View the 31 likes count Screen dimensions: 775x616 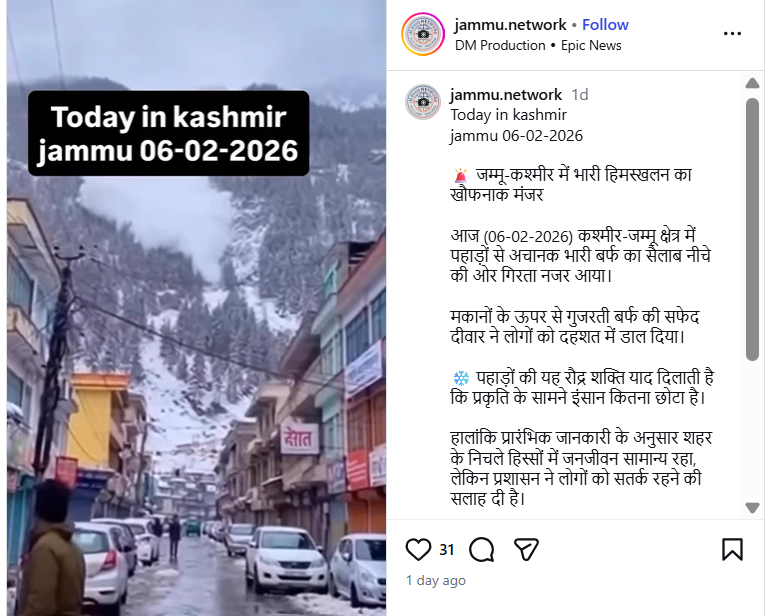click(x=447, y=550)
